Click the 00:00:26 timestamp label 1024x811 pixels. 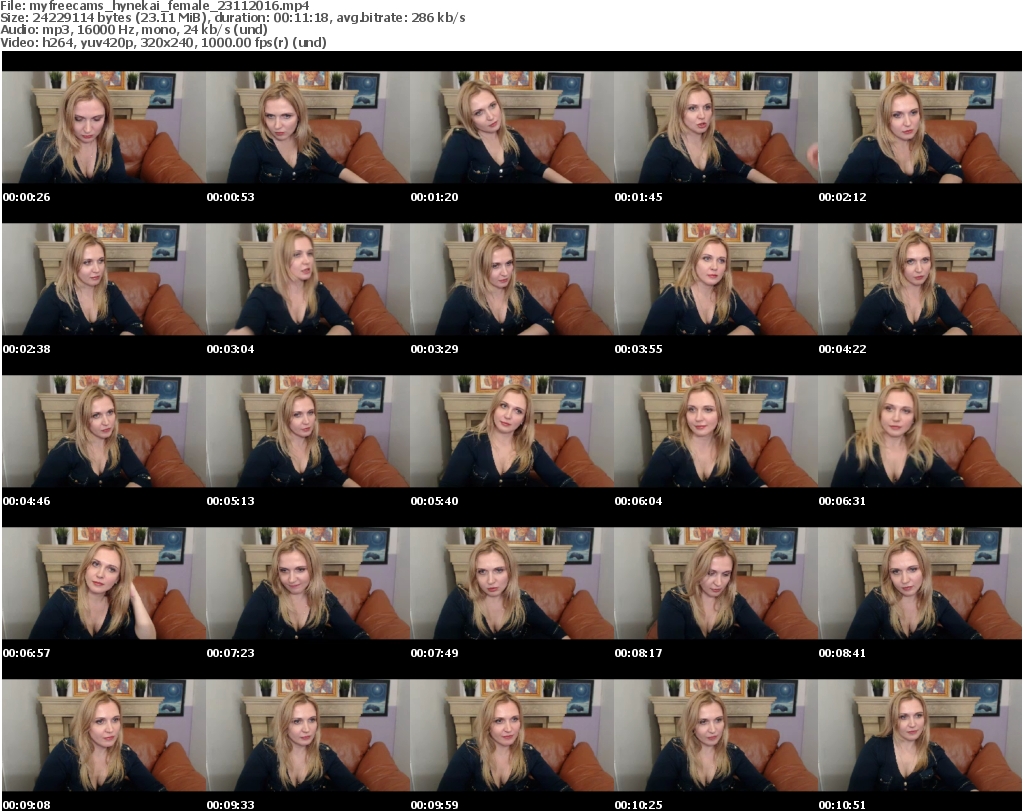[27, 197]
